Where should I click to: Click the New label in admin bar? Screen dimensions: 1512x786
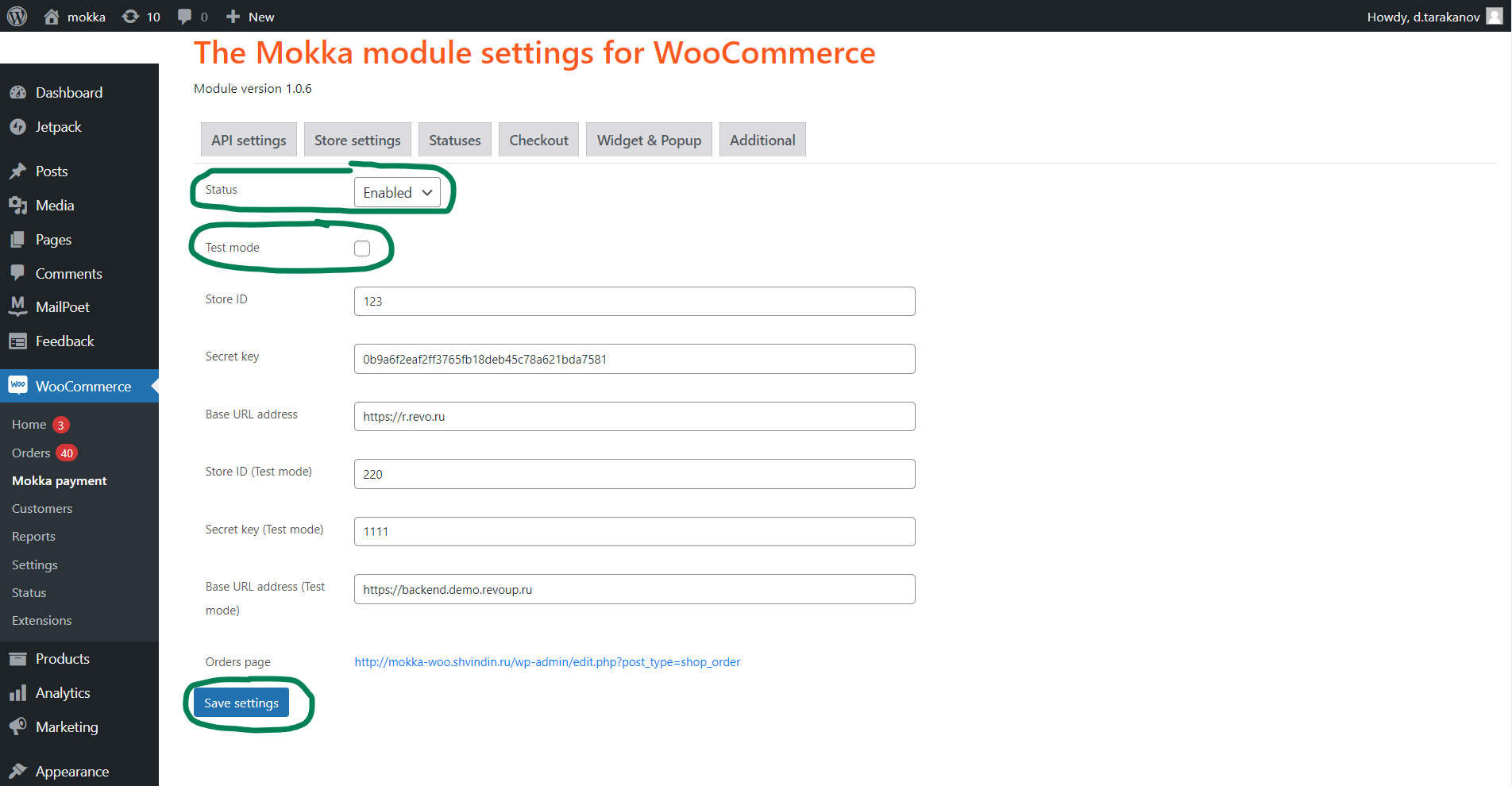261,17
